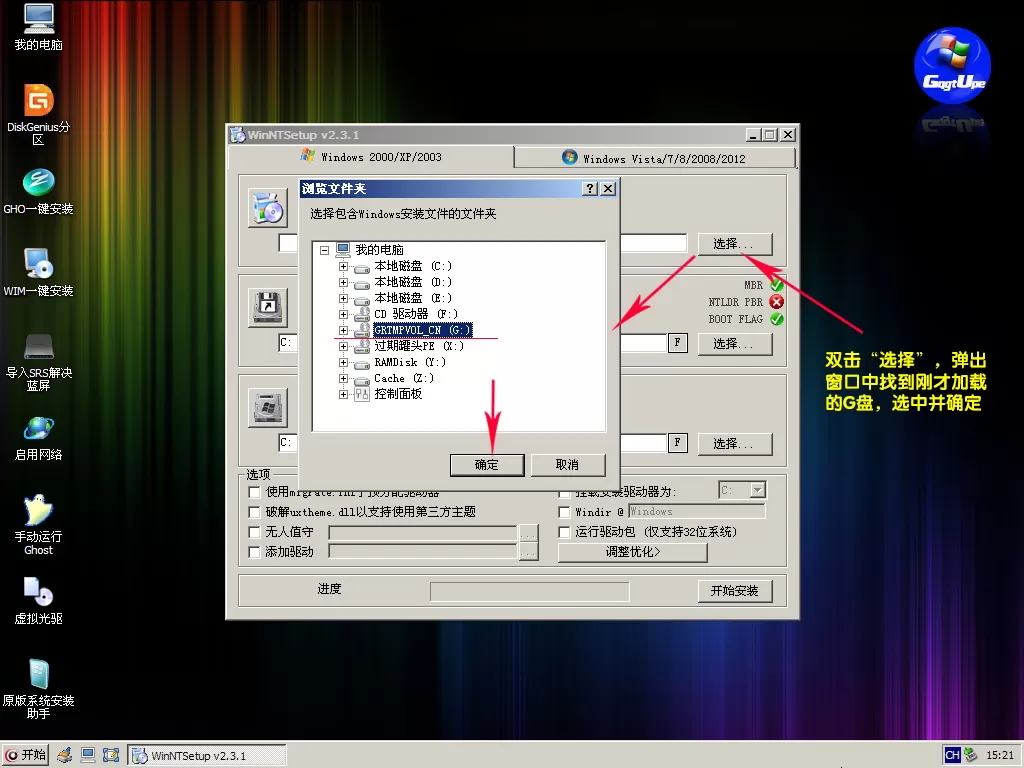The width and height of the screenshot is (1024, 768).
Task: Open 原版系统安装助手 desktop icon
Action: click(38, 674)
